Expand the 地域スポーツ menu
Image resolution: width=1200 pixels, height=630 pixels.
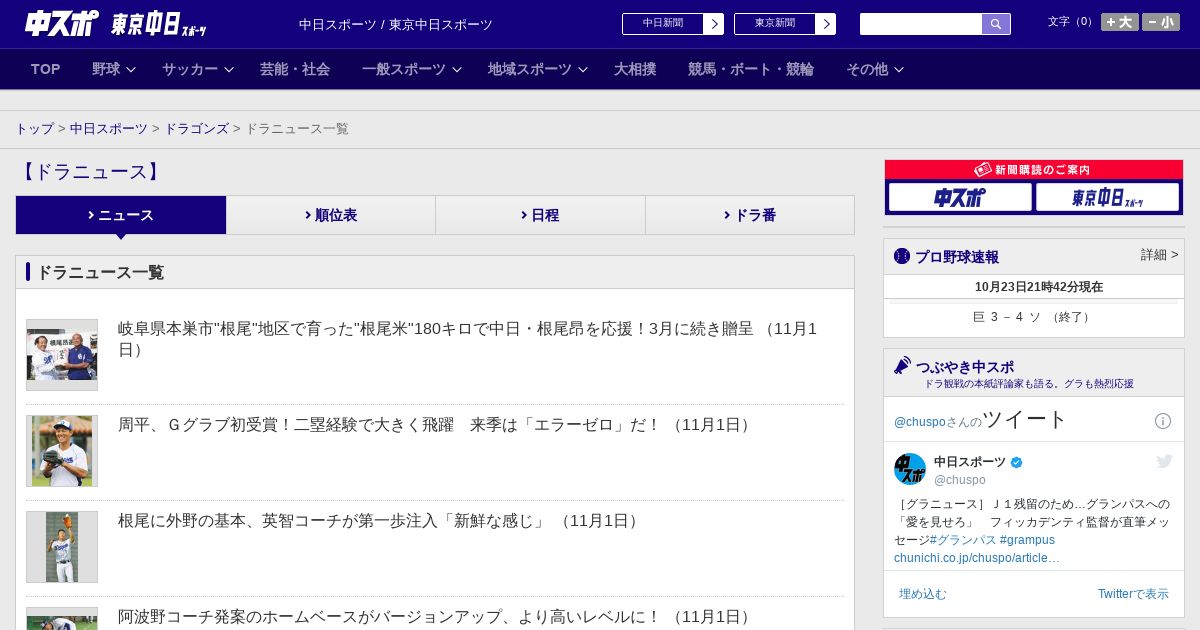tap(538, 69)
